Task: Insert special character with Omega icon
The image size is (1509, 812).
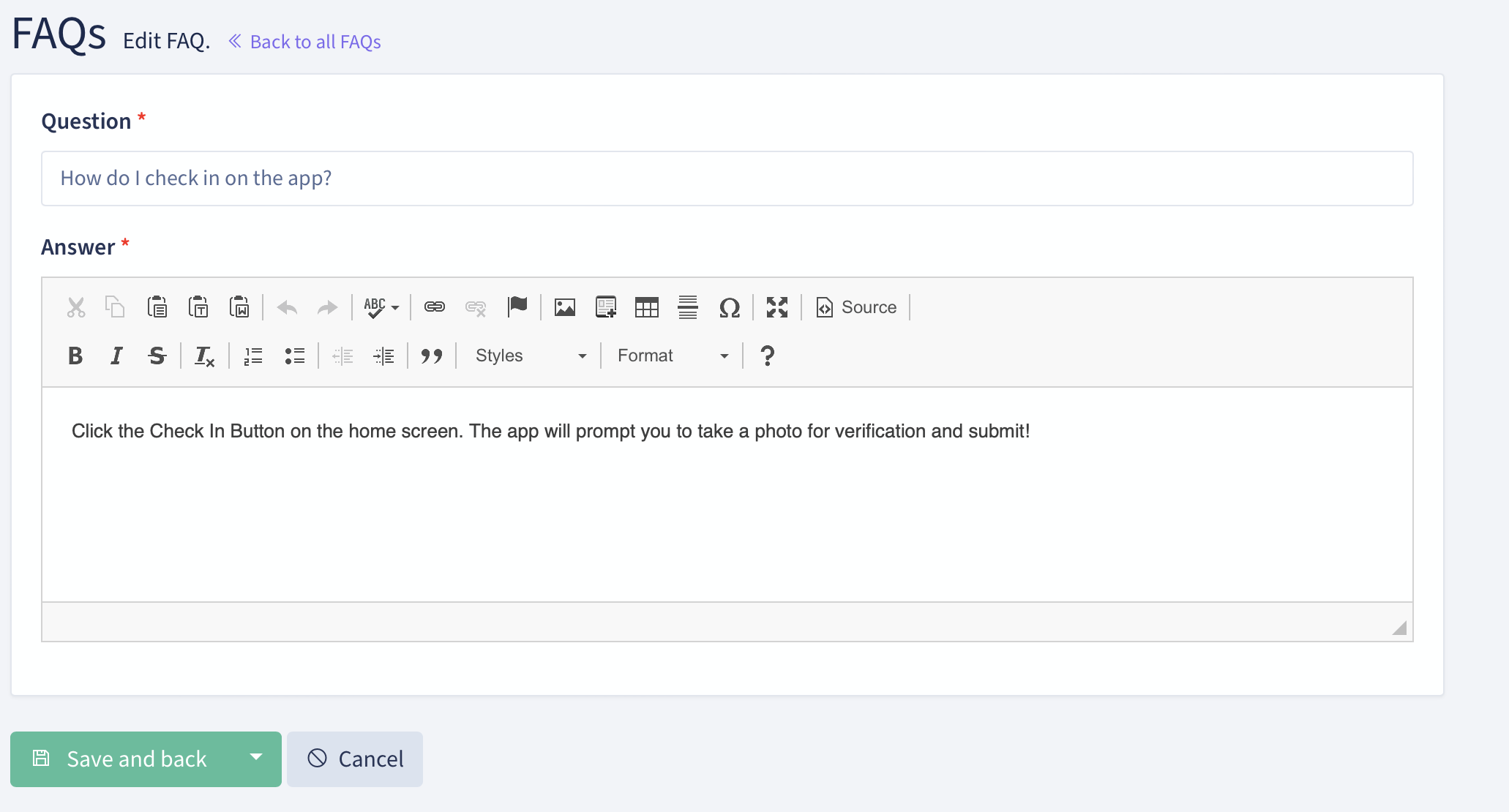Action: tap(730, 307)
